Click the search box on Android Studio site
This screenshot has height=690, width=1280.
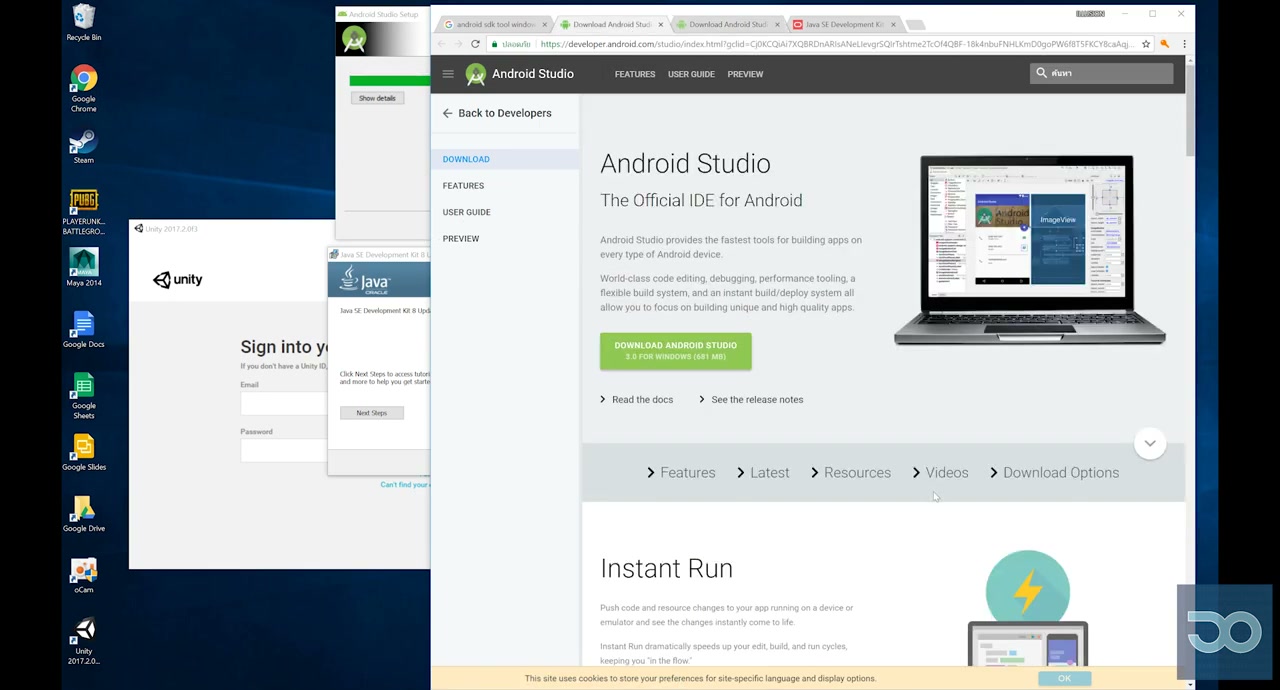[1101, 73]
